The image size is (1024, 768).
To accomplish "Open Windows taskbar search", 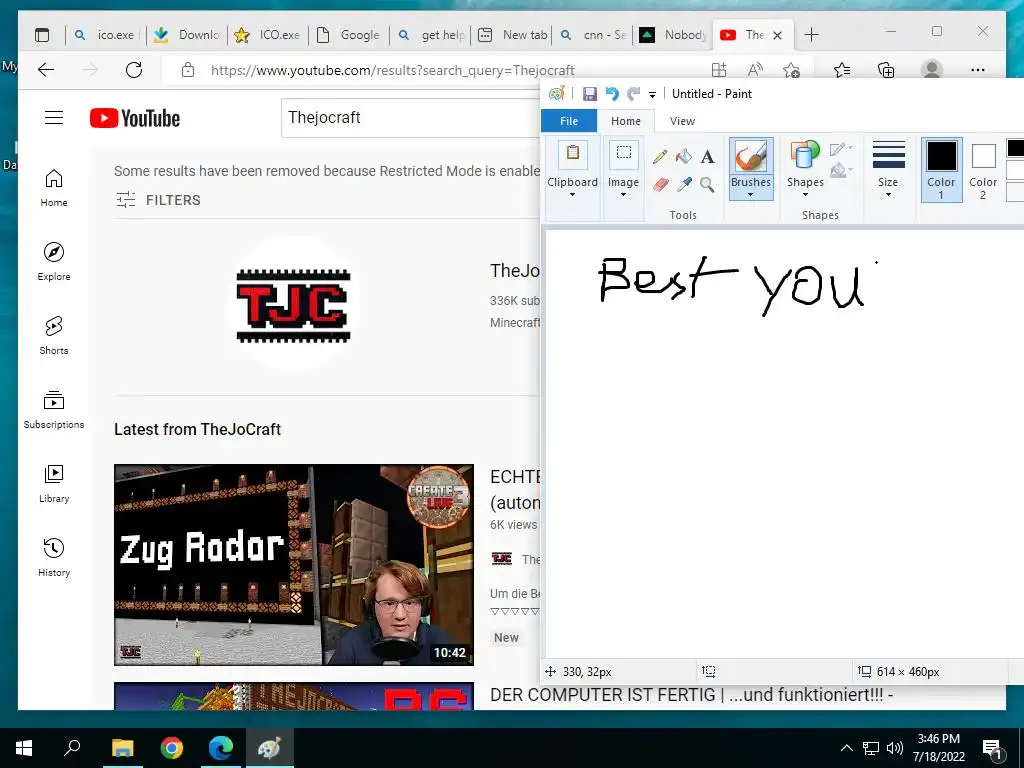I will [72, 748].
